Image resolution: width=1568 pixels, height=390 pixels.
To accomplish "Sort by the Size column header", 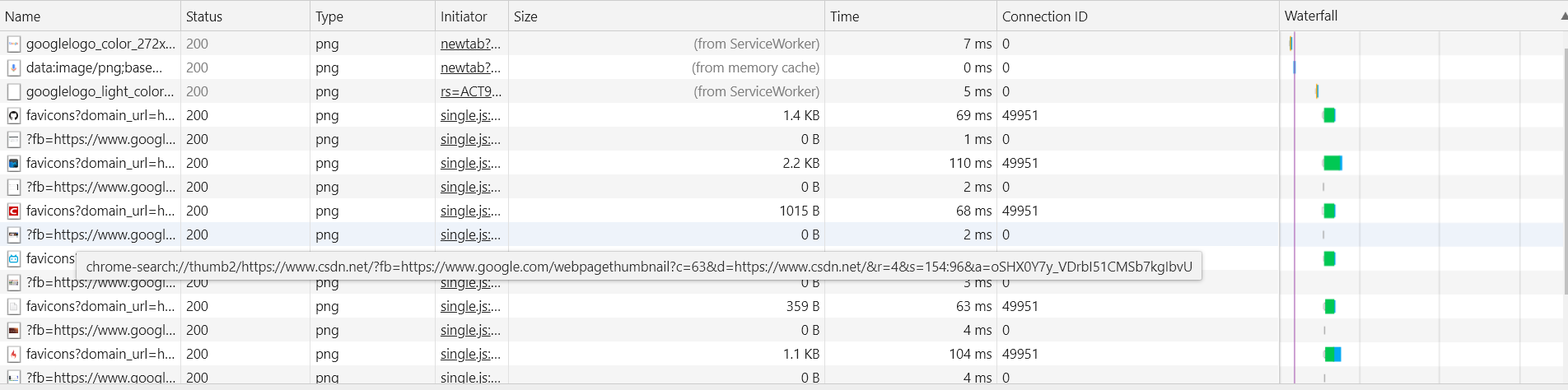I will 525,16.
